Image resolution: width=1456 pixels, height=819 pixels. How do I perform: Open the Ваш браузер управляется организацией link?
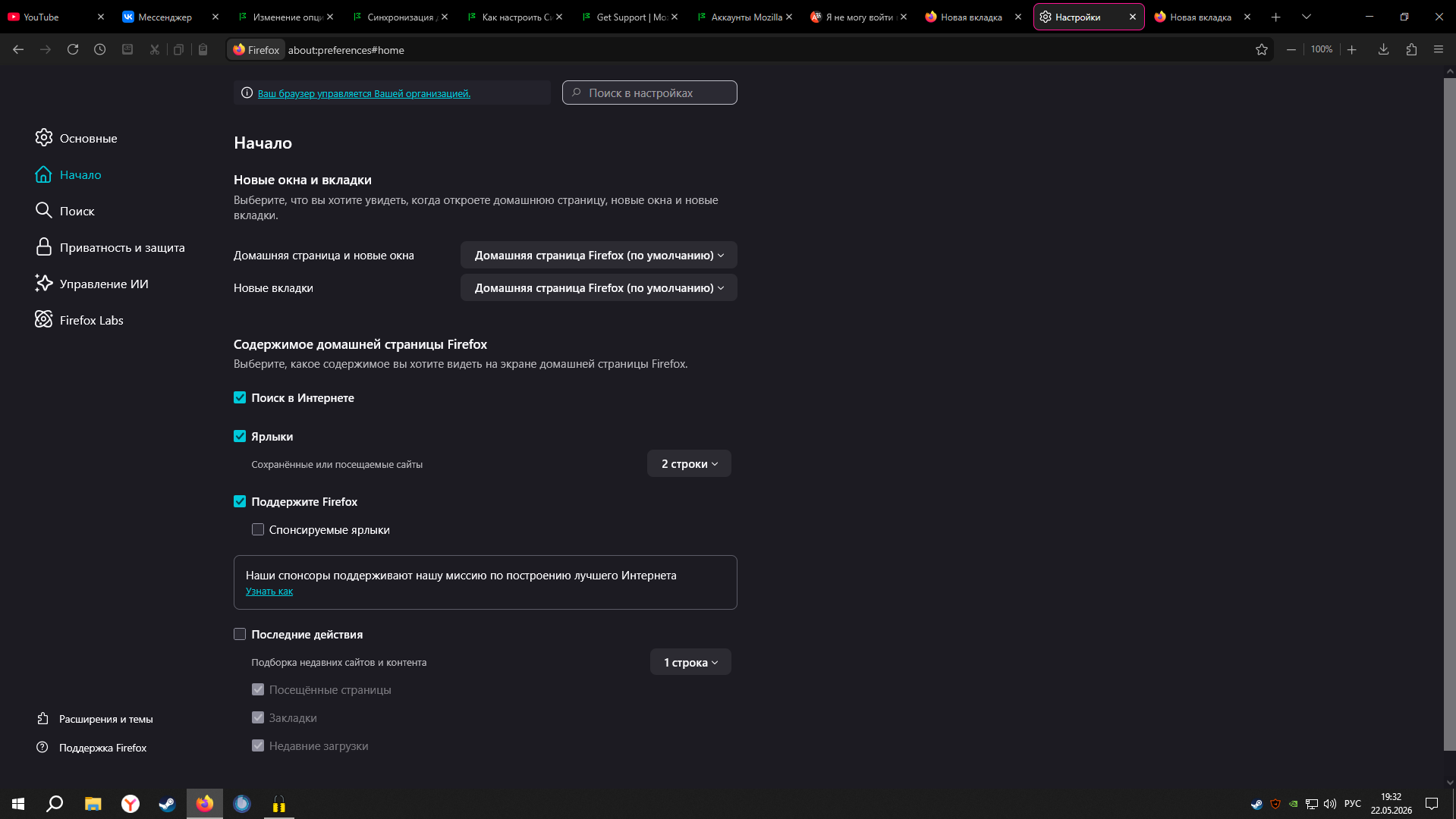coord(364,93)
